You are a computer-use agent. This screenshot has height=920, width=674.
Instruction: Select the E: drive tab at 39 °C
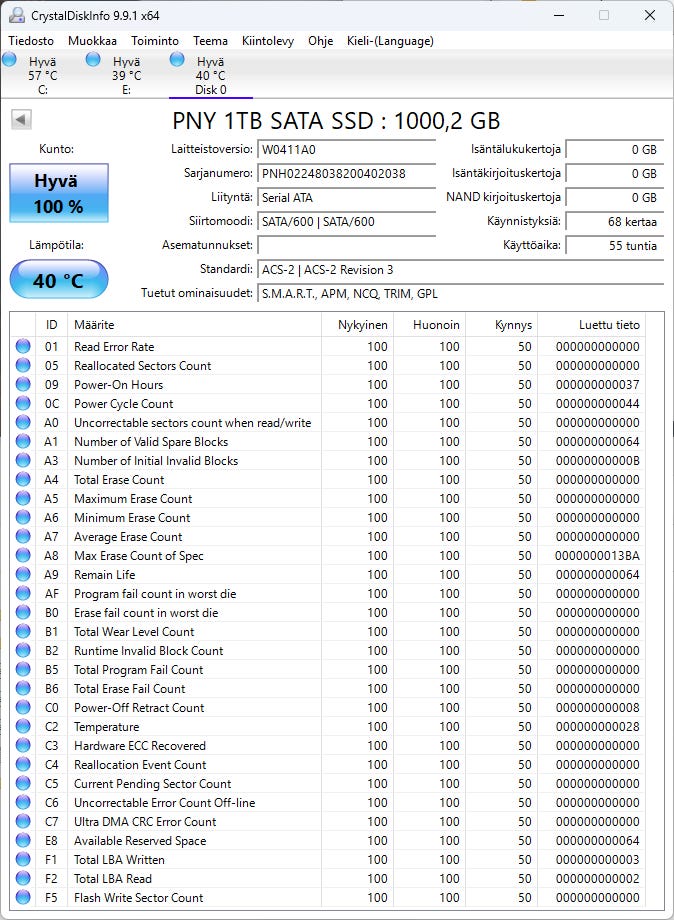coord(126,75)
